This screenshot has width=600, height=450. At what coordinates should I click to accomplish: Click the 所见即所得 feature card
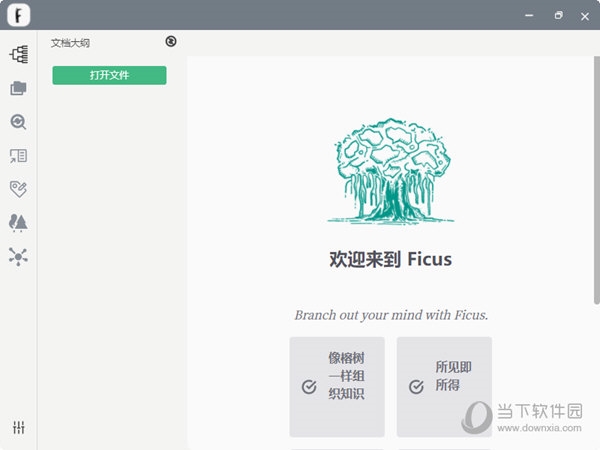pyautogui.click(x=444, y=387)
